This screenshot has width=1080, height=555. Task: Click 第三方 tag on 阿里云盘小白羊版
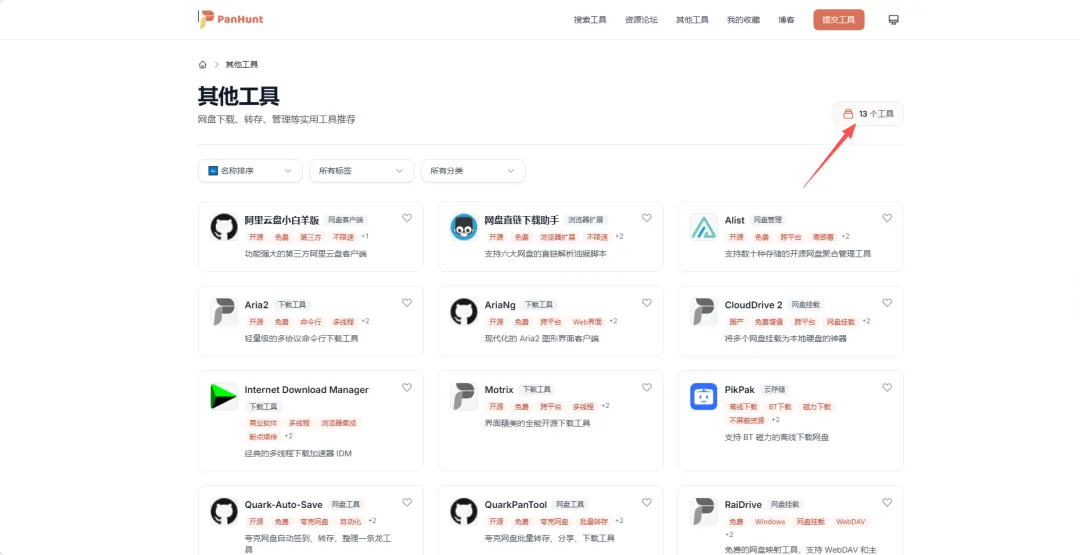[311, 237]
